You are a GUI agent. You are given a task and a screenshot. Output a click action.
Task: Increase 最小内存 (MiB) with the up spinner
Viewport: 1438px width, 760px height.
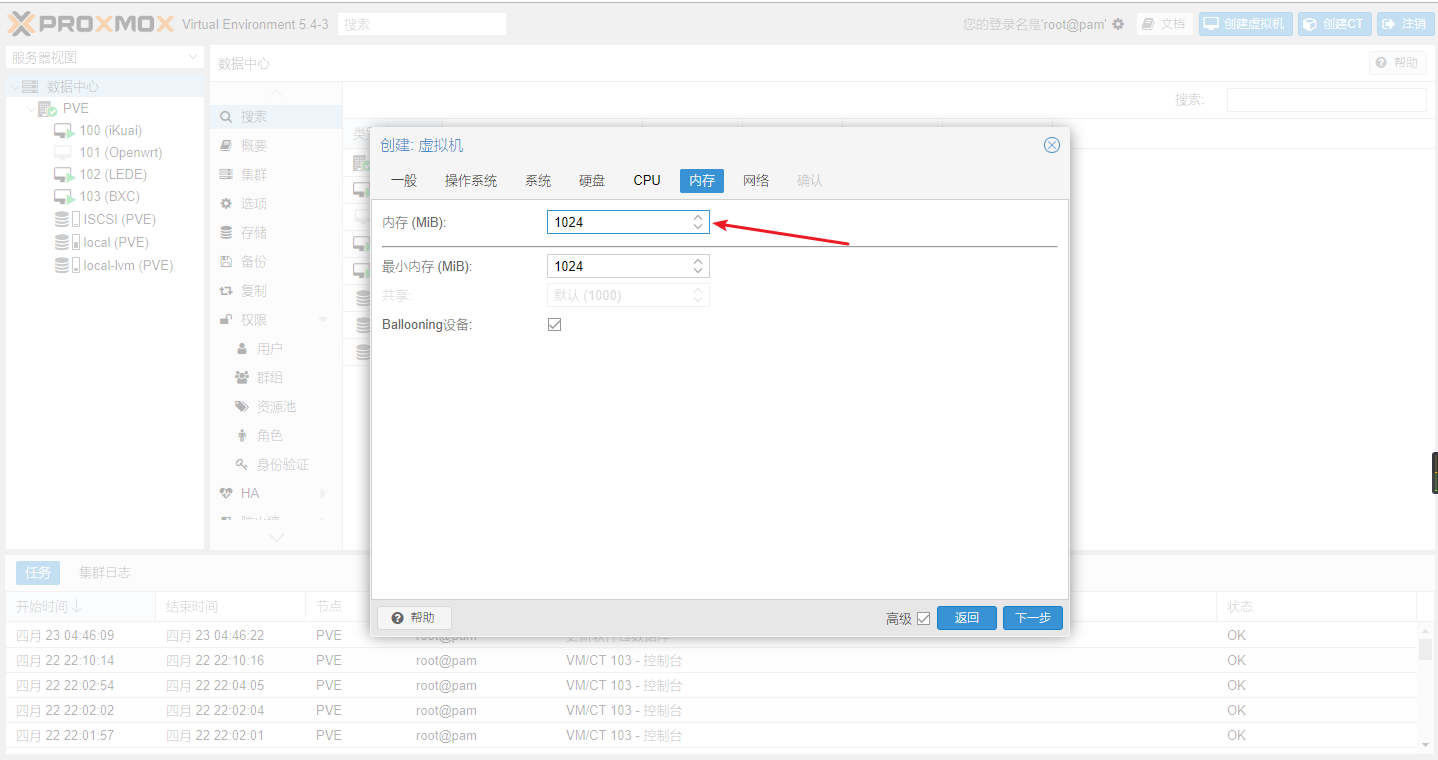698,261
